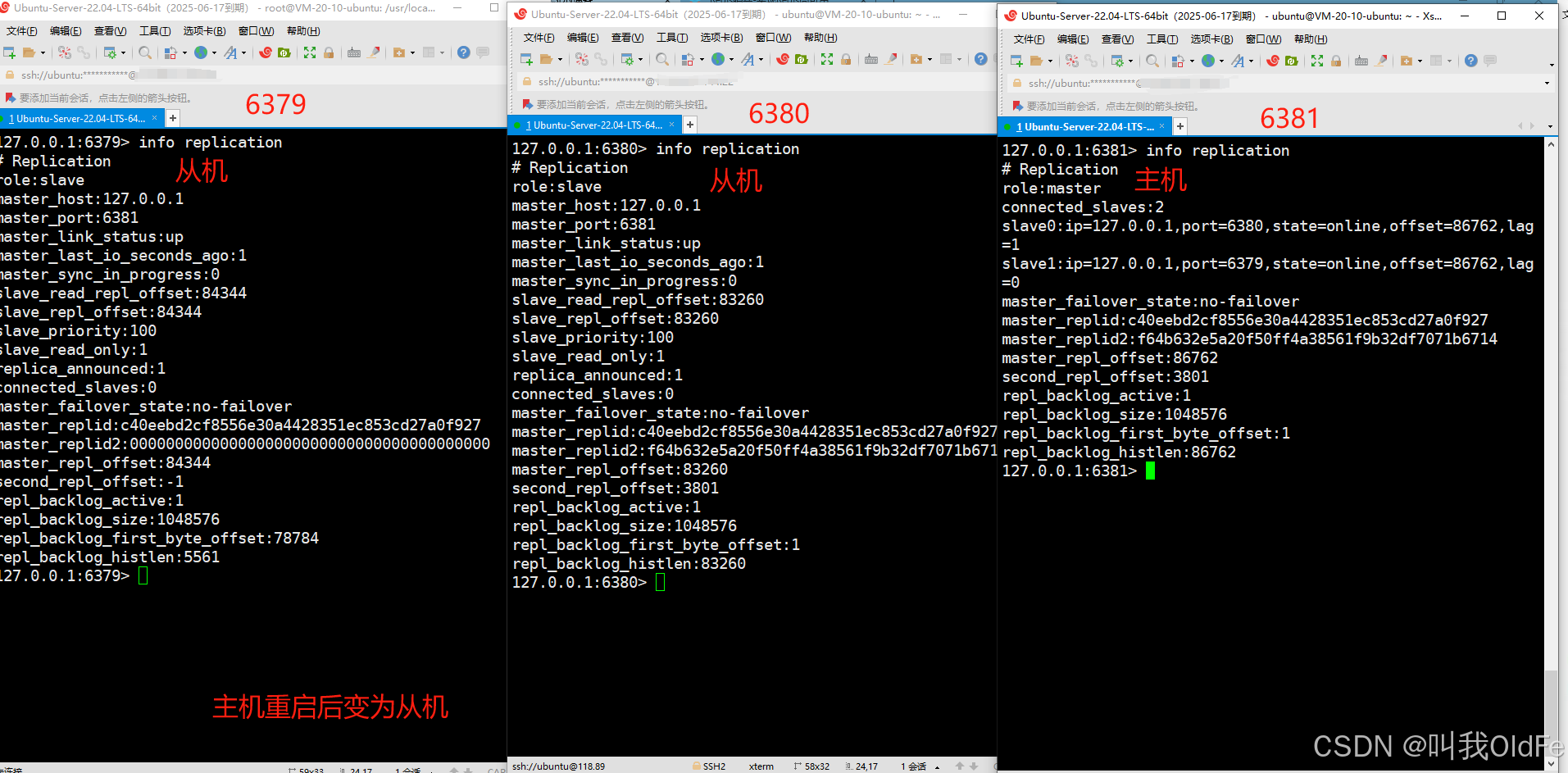Click Disconnect icon in 6381 window toolbar
This screenshot has height=773, width=1568.
pyautogui.click(x=1072, y=61)
